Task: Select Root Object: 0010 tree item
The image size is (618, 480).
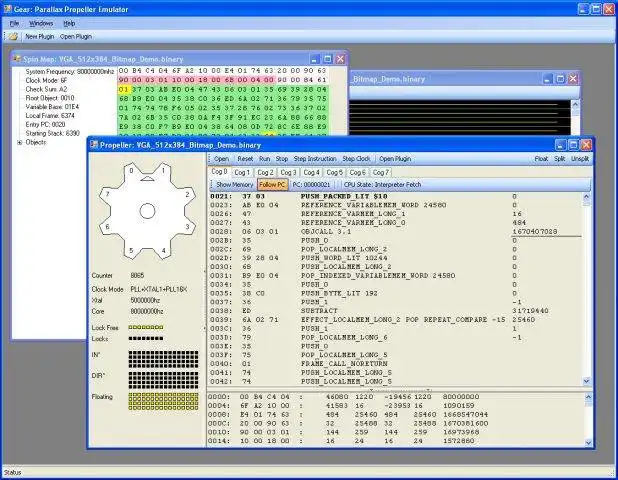Action: click(x=50, y=98)
